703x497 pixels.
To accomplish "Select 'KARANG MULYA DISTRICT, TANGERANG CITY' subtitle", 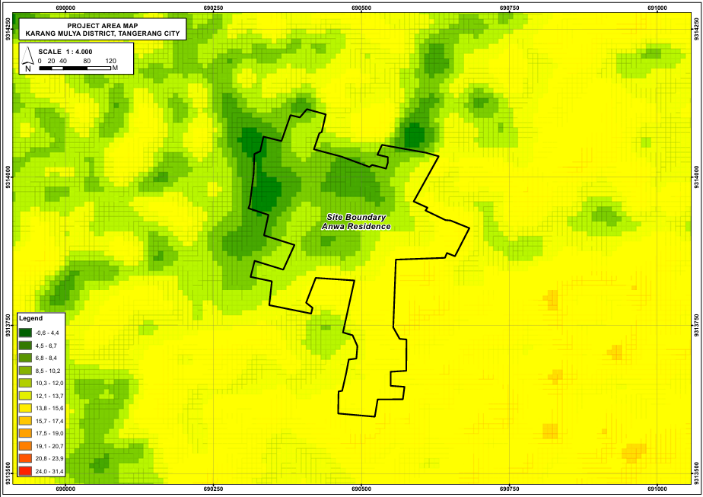I will pos(103,33).
